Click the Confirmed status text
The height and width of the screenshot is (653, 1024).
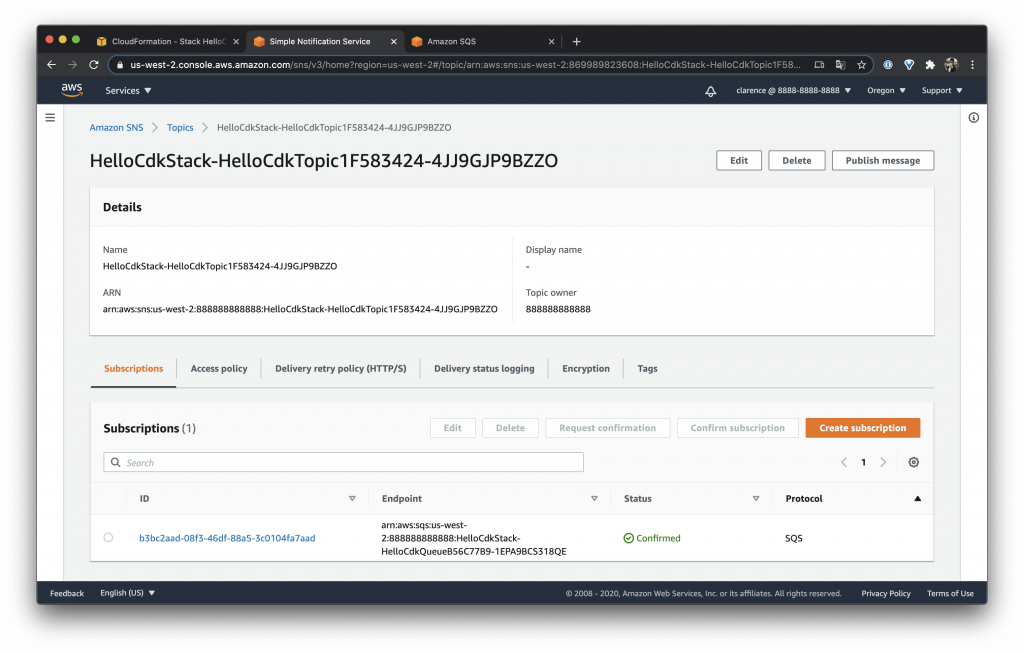[658, 538]
